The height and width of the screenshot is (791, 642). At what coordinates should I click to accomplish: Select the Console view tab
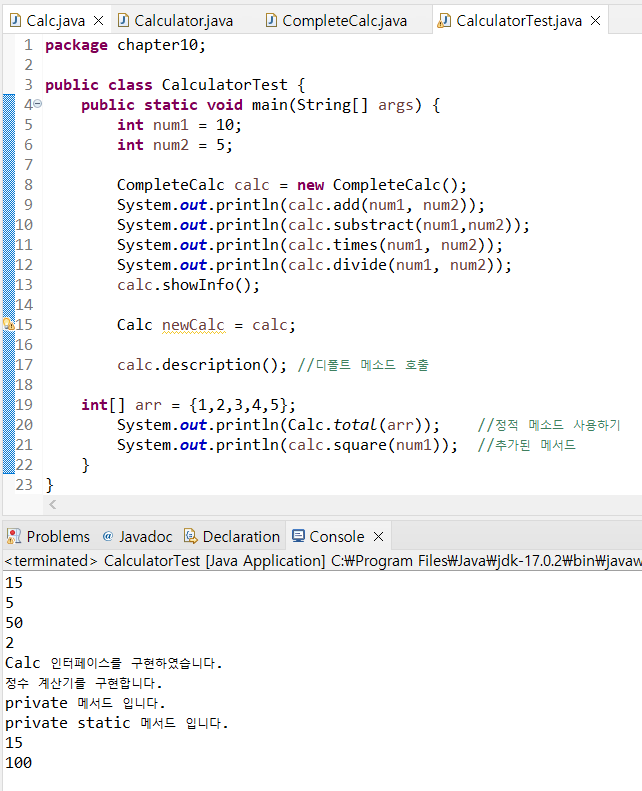click(337, 536)
